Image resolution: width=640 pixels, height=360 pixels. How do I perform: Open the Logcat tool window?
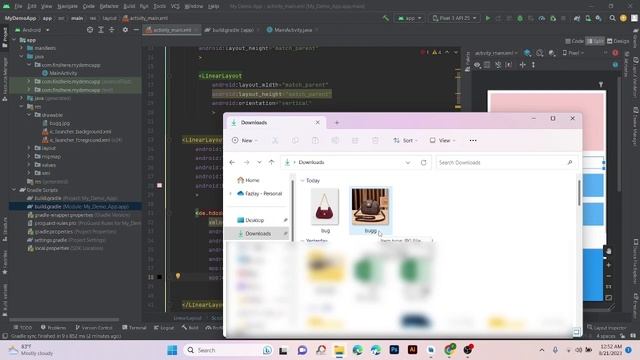click(x=164, y=328)
